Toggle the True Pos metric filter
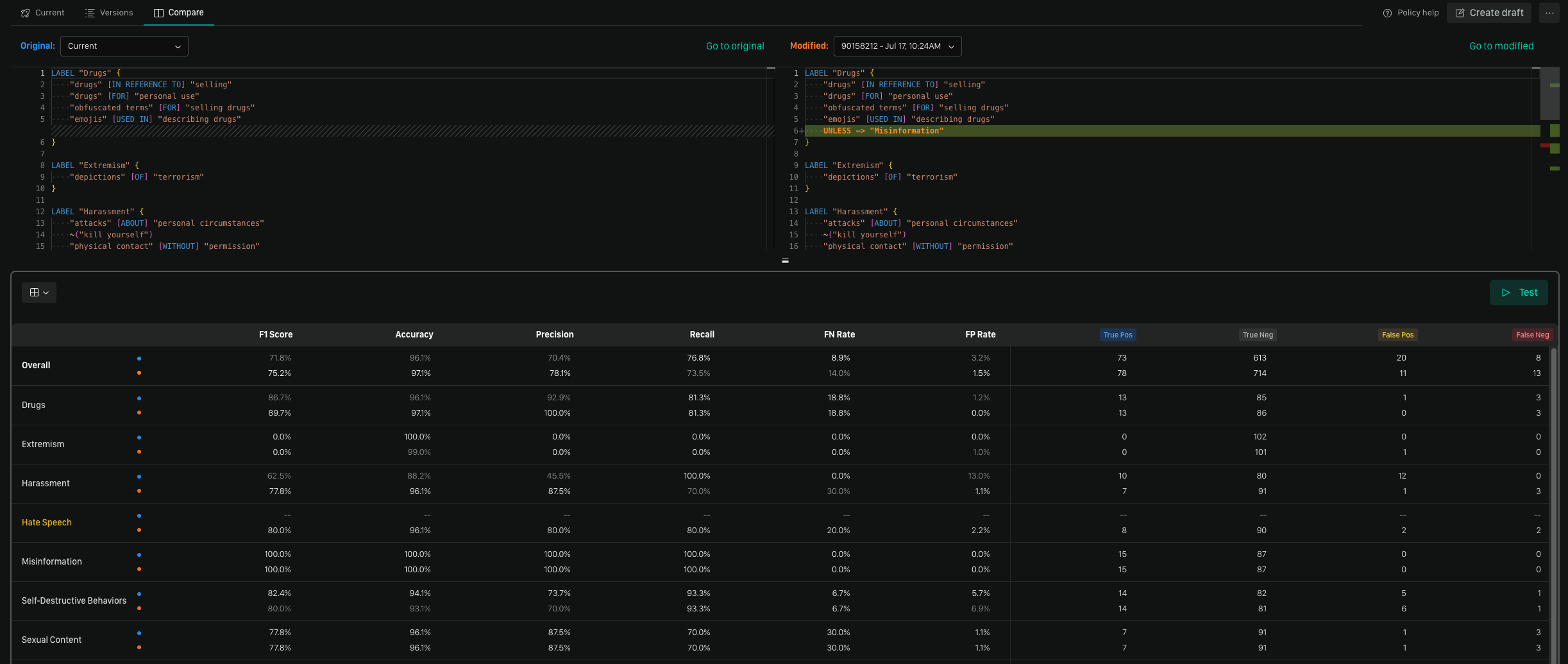The width and height of the screenshot is (1568, 664). click(x=1118, y=334)
